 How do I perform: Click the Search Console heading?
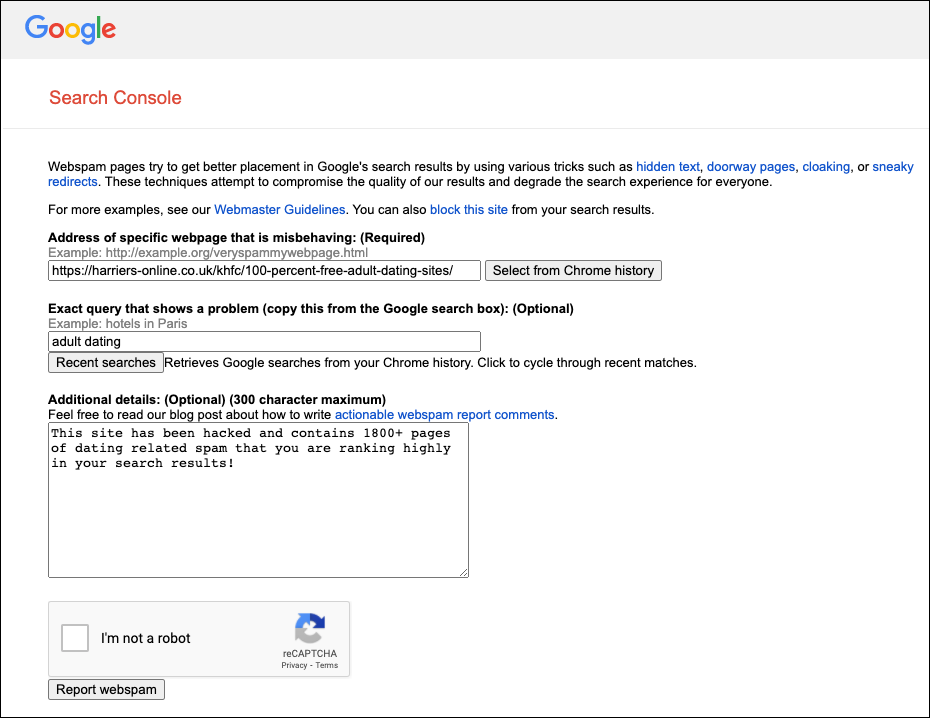click(x=115, y=97)
